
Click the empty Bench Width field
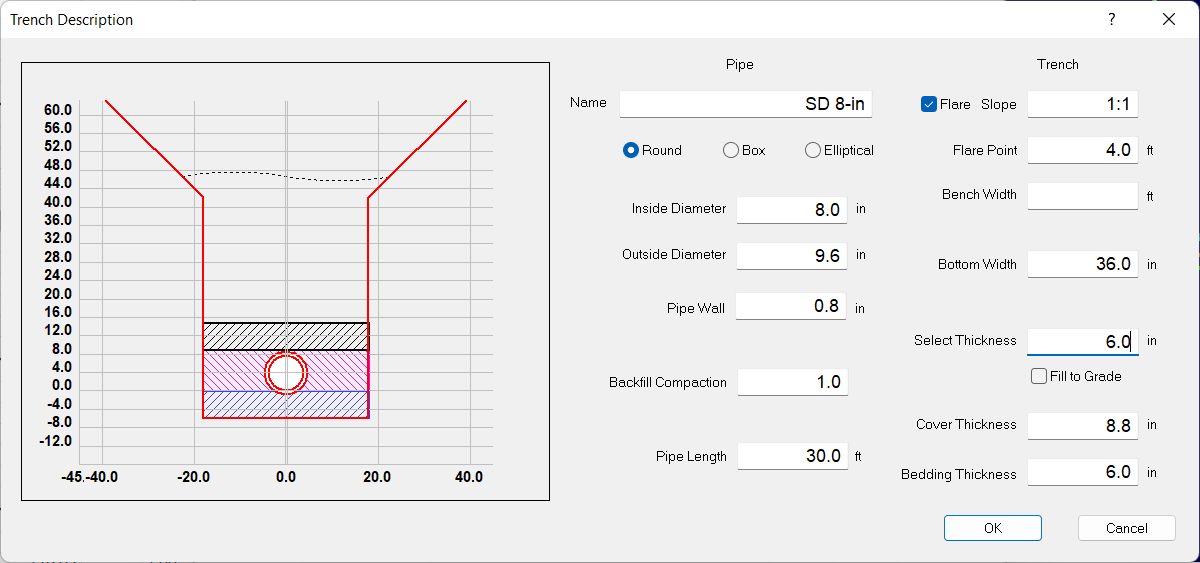point(1082,196)
